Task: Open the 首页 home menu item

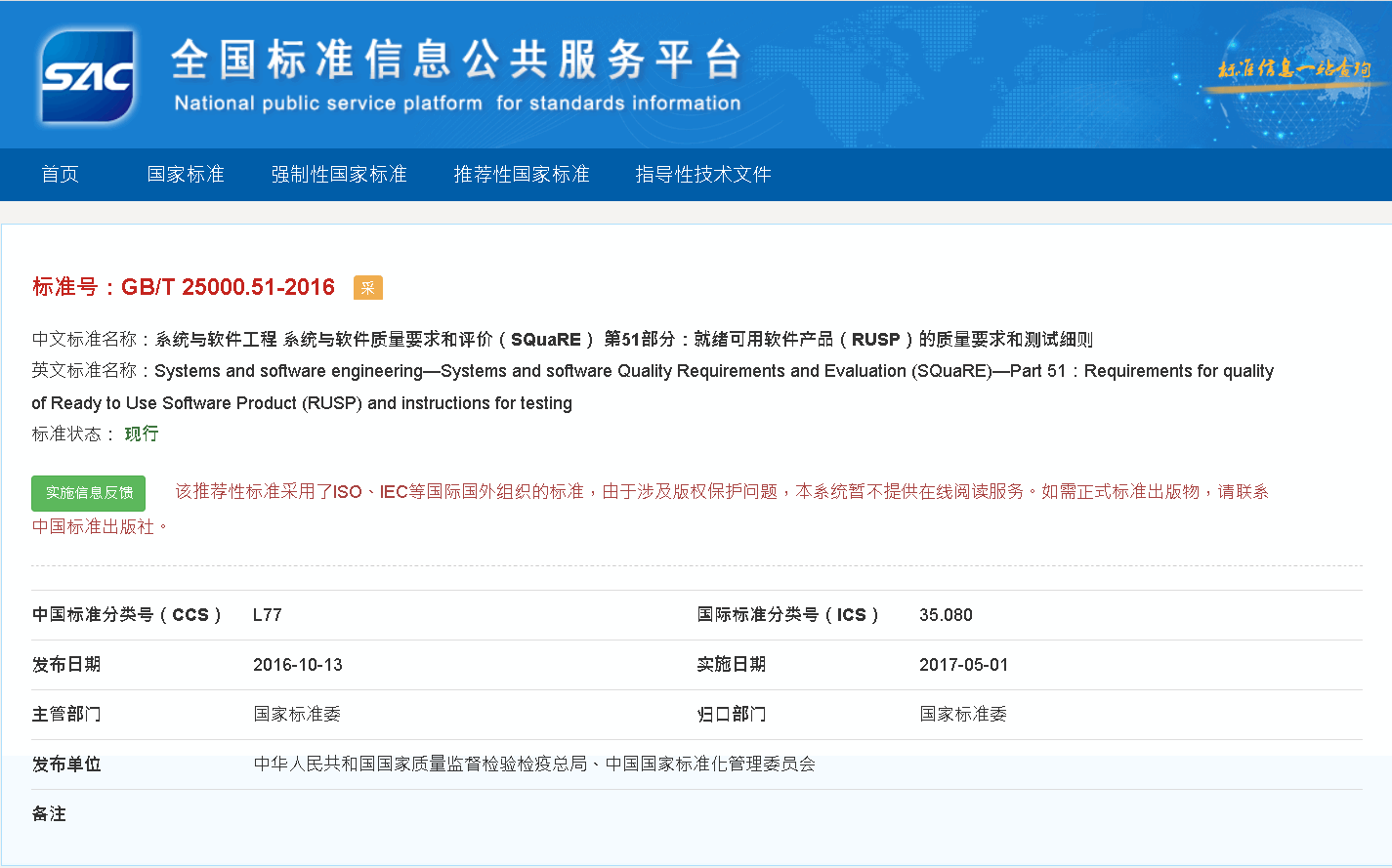Action: (60, 175)
